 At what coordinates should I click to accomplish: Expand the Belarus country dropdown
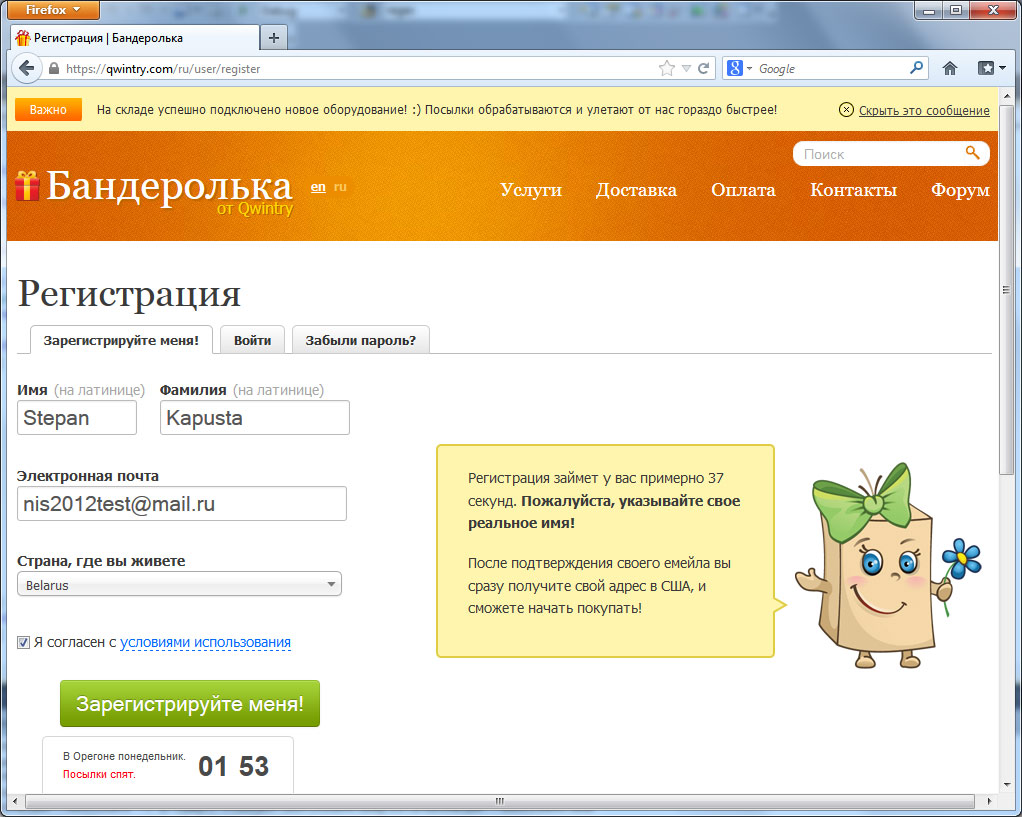179,585
